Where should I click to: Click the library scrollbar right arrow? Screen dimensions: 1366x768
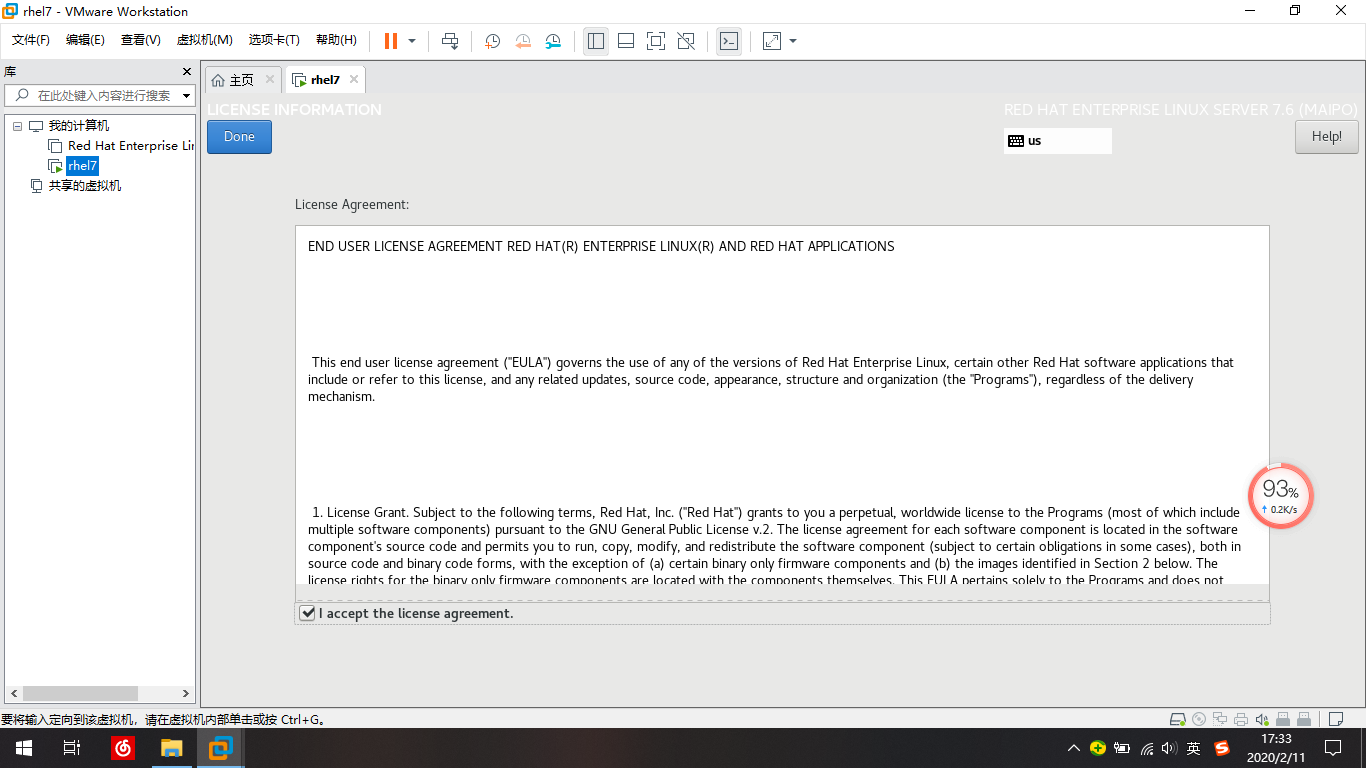click(185, 693)
